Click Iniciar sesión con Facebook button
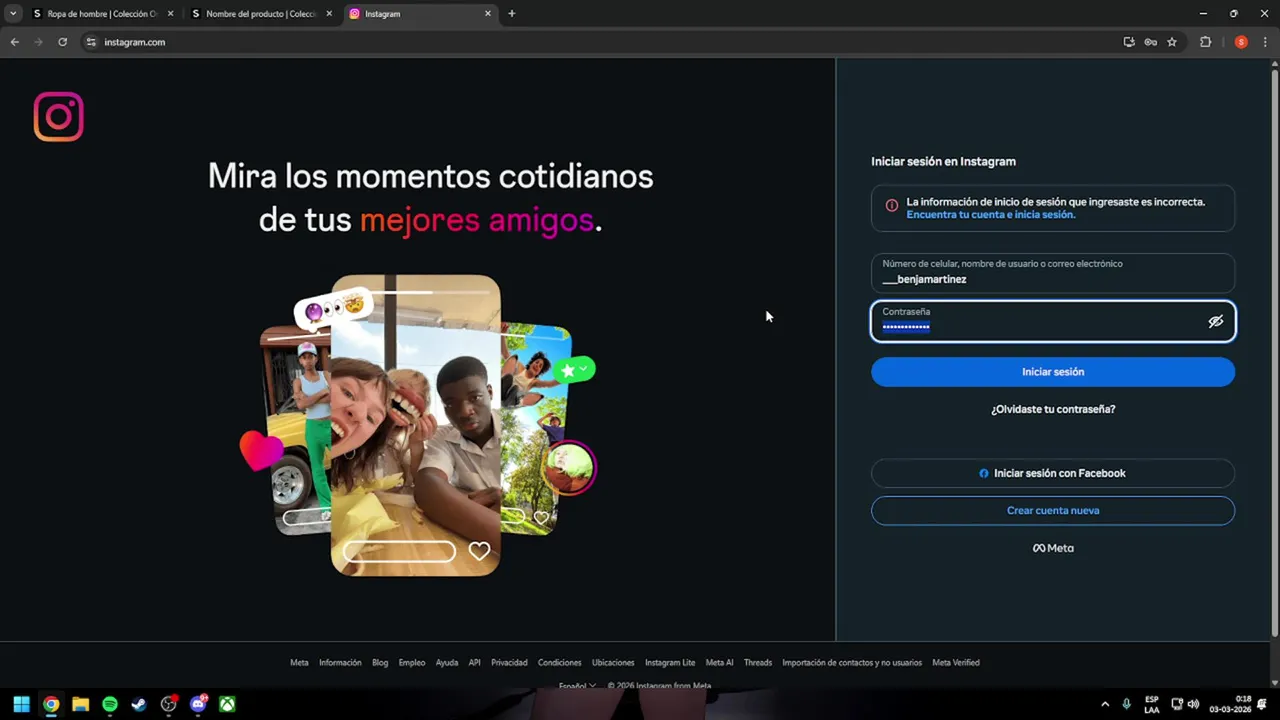The height and width of the screenshot is (720, 1280). [x=1053, y=473]
